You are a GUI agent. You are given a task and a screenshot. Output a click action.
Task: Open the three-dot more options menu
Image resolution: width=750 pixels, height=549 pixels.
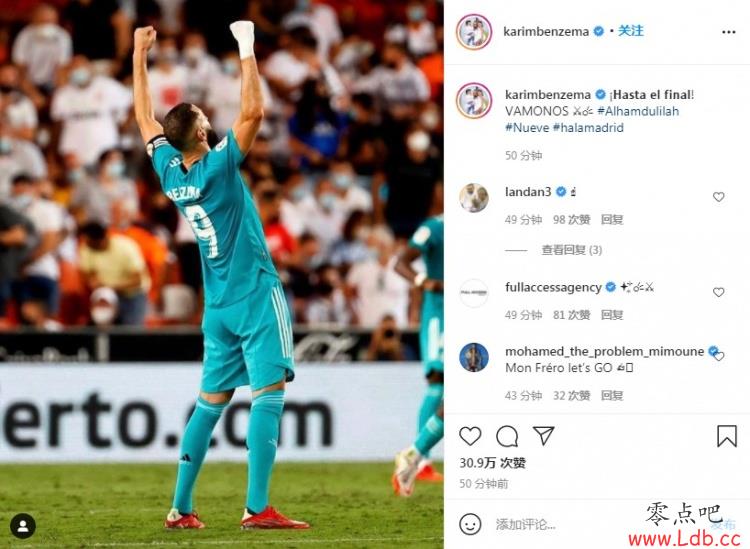(728, 32)
